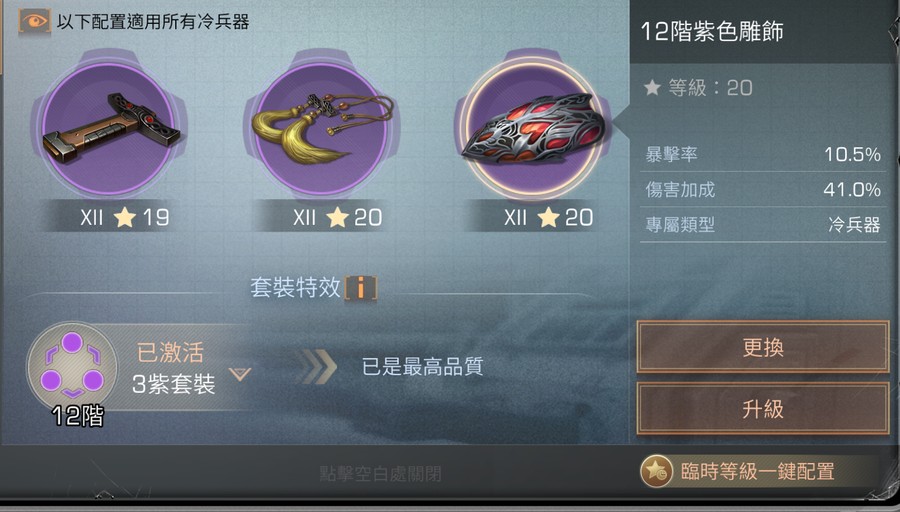
Task: Click the 等級：20 star level label
Action: coord(698,88)
